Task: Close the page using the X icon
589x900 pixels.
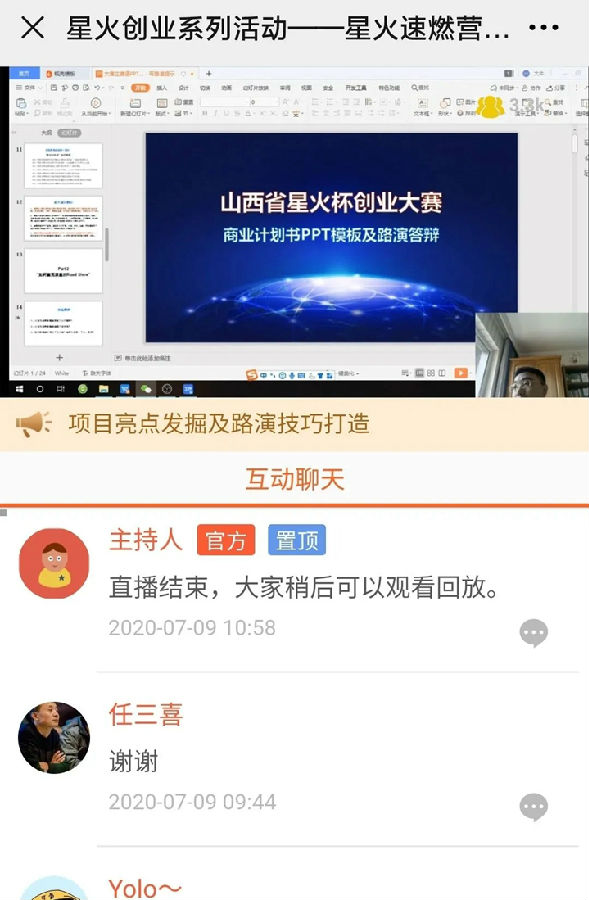Action: point(32,28)
